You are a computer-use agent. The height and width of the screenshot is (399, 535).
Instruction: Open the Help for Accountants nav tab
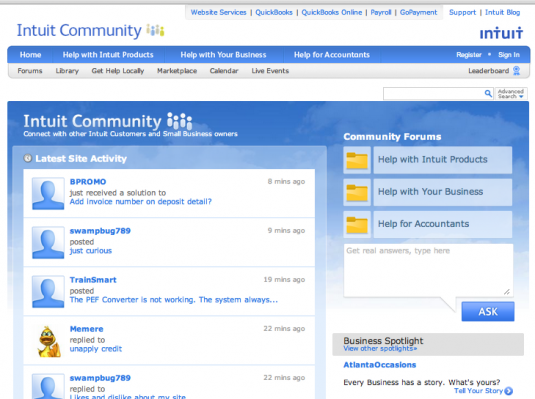tap(332, 55)
